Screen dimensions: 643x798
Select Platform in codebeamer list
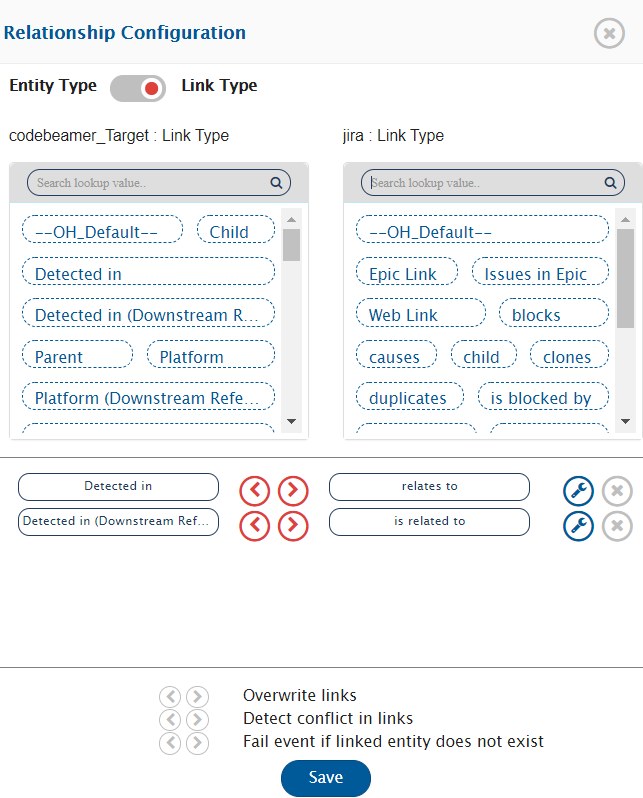pyautogui.click(x=210, y=357)
